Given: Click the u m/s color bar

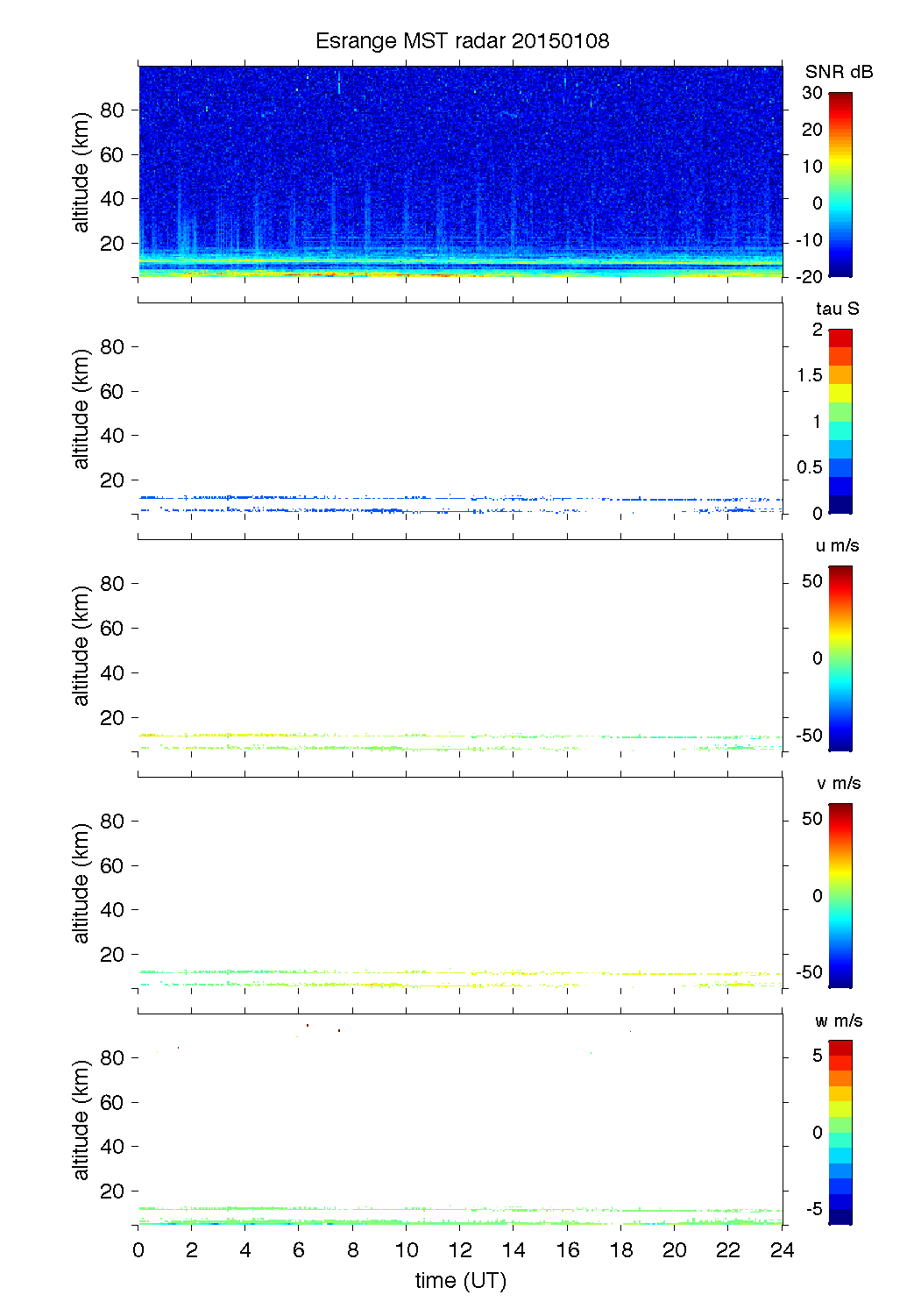Looking at the screenshot, I should [840, 658].
